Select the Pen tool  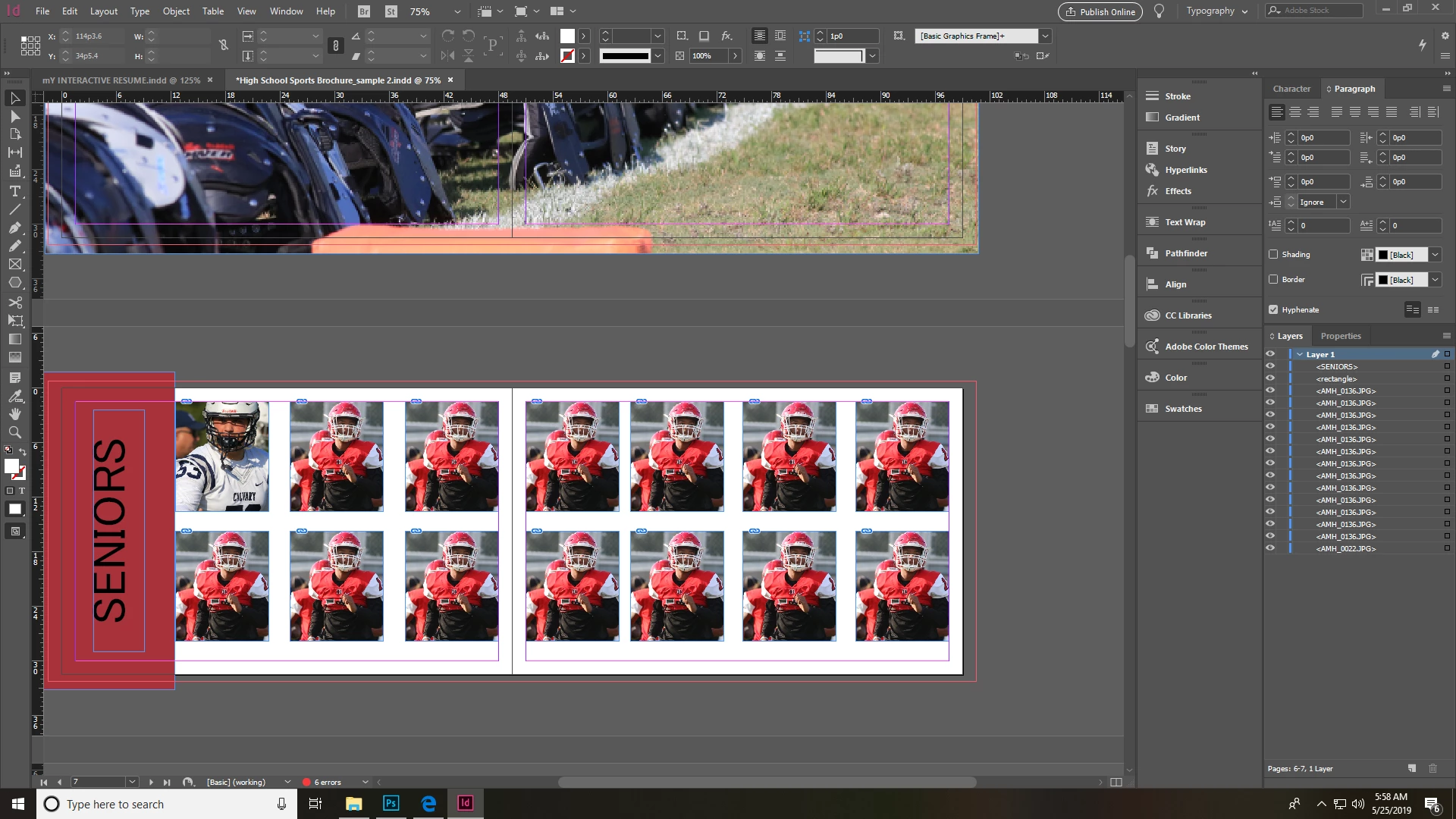[14, 227]
